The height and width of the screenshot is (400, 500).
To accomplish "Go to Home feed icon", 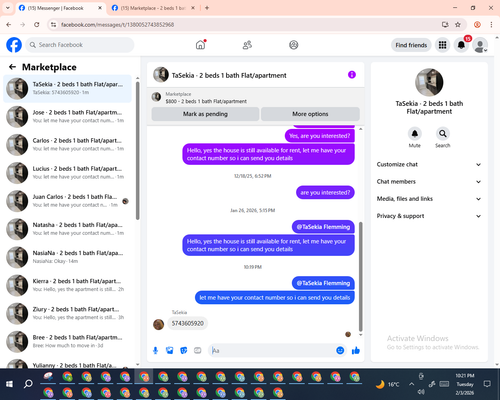I will coord(200,45).
